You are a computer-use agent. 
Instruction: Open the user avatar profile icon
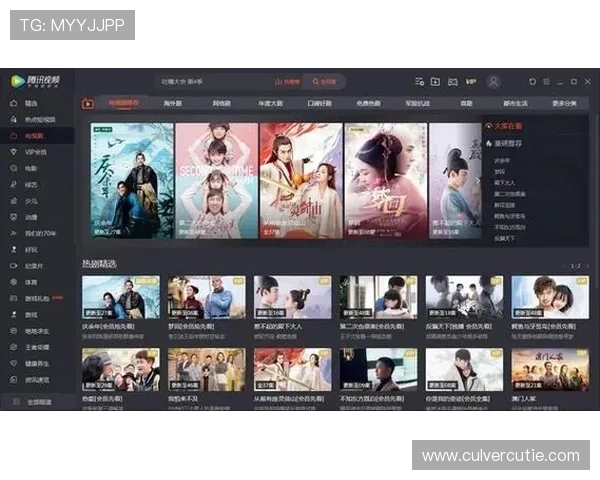(x=494, y=82)
